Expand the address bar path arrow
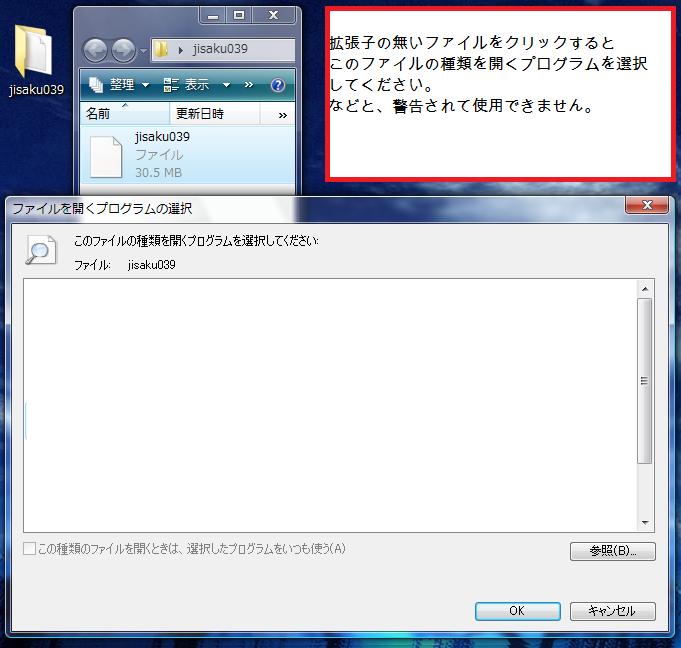The image size is (681, 648). [x=181, y=50]
